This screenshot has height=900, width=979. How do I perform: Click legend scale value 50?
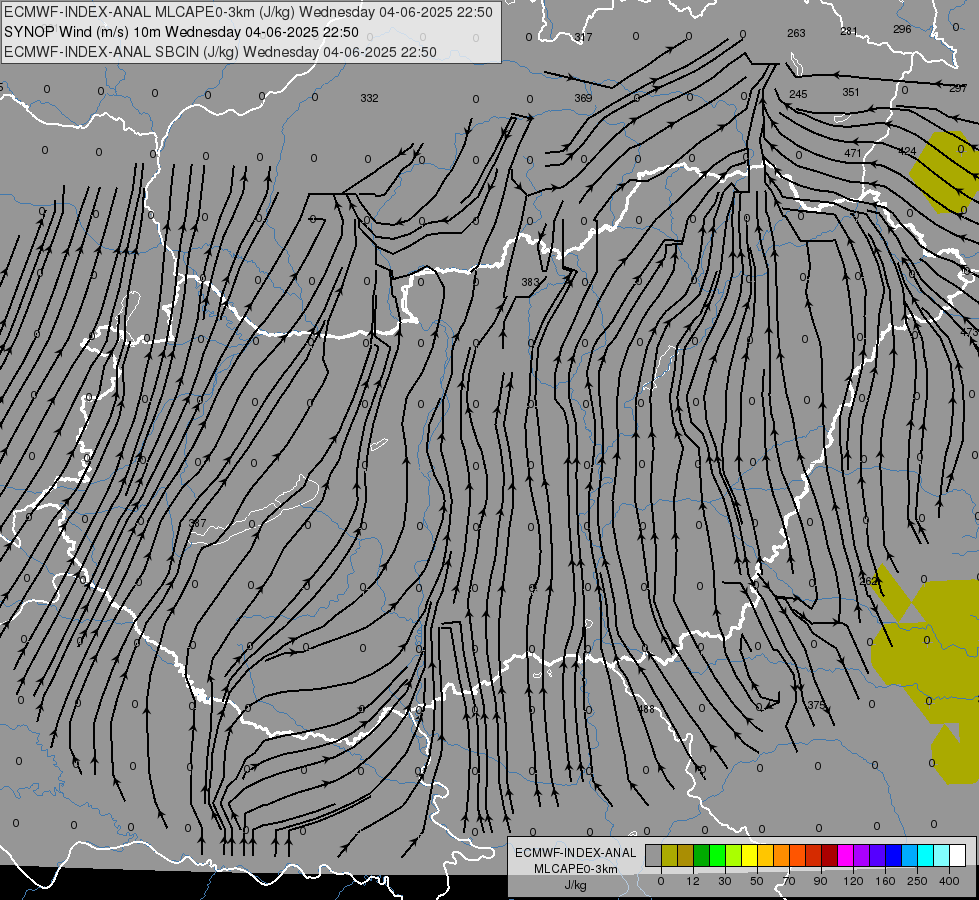tap(757, 881)
